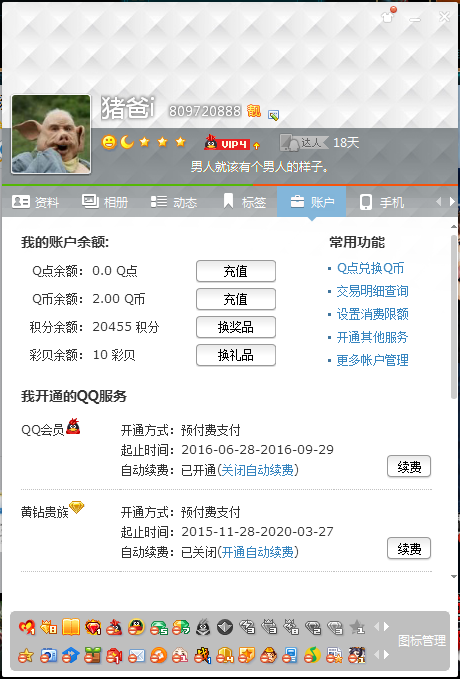The image size is (460, 679).
Task: Click the blue house icon
Action: 71,655
